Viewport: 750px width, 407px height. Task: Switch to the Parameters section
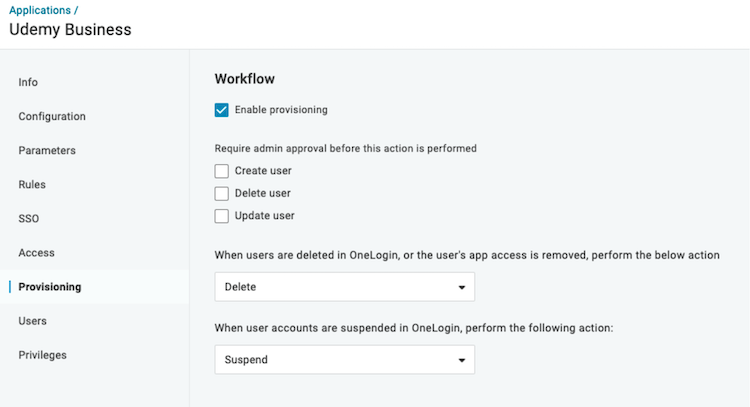point(47,150)
